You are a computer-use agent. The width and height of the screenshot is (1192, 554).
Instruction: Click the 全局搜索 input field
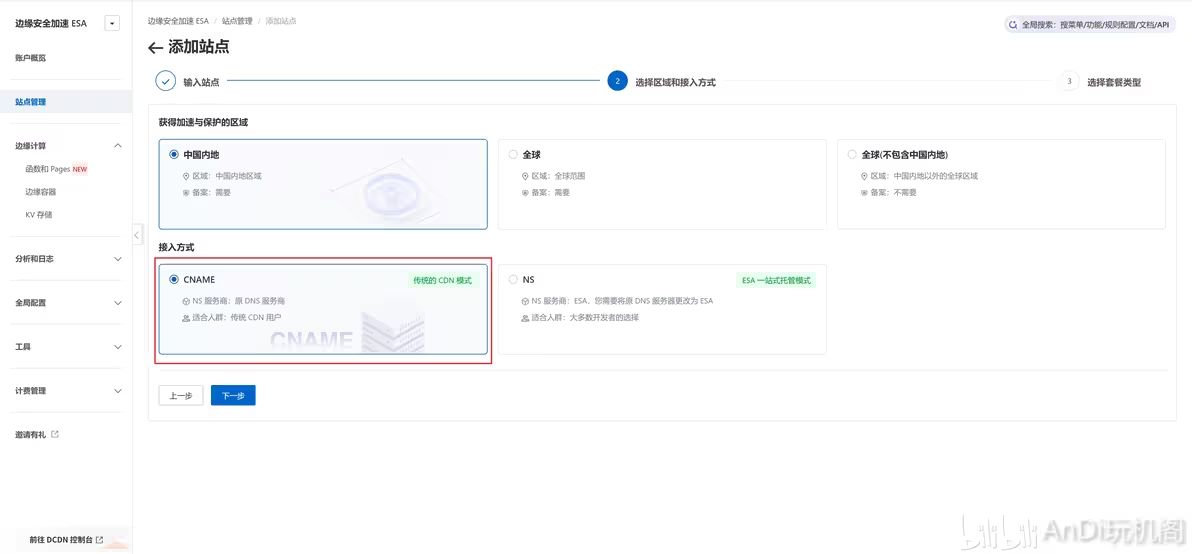tap(1090, 24)
